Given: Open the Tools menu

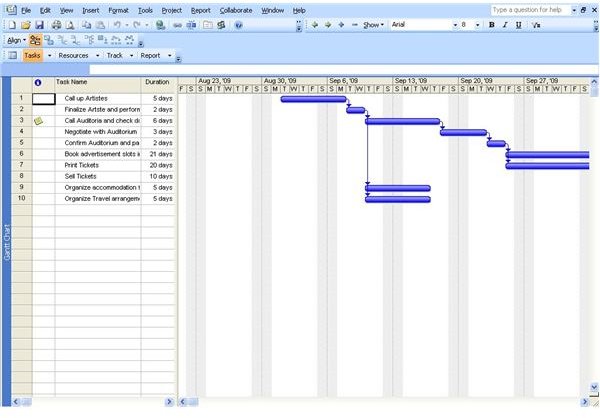Looking at the screenshot, I should click(x=145, y=10).
